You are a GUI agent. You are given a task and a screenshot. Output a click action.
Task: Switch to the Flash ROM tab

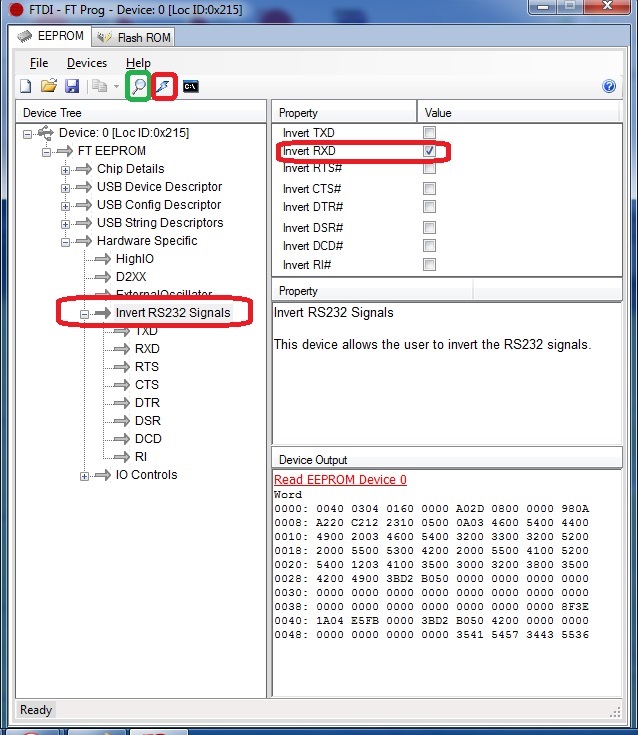coord(134,38)
